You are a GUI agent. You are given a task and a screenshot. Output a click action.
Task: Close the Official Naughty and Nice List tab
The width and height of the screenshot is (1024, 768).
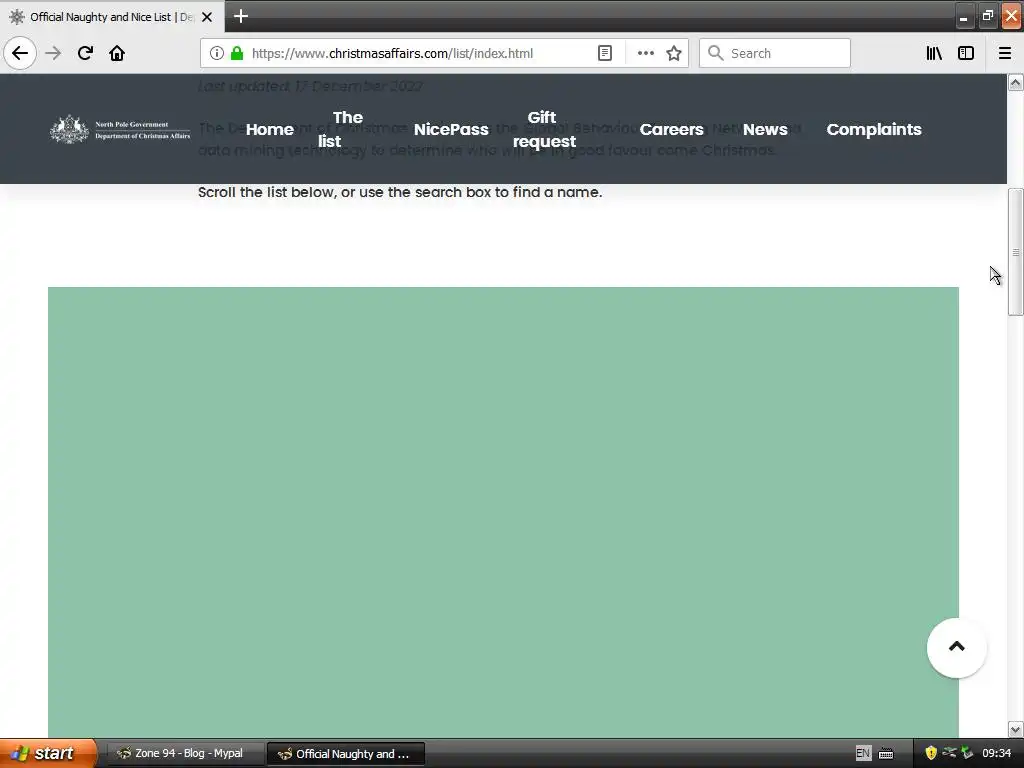point(207,17)
